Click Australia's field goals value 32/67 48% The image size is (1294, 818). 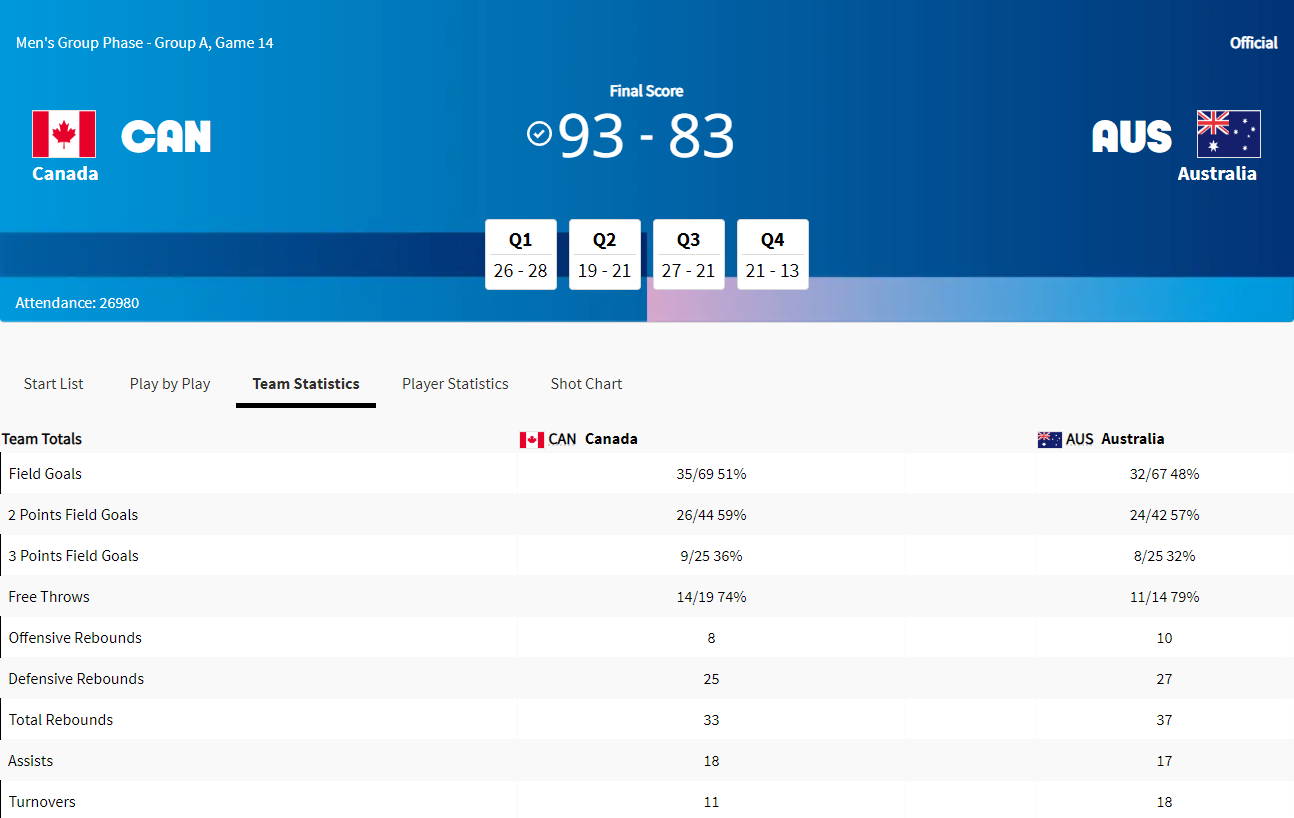pos(1164,474)
